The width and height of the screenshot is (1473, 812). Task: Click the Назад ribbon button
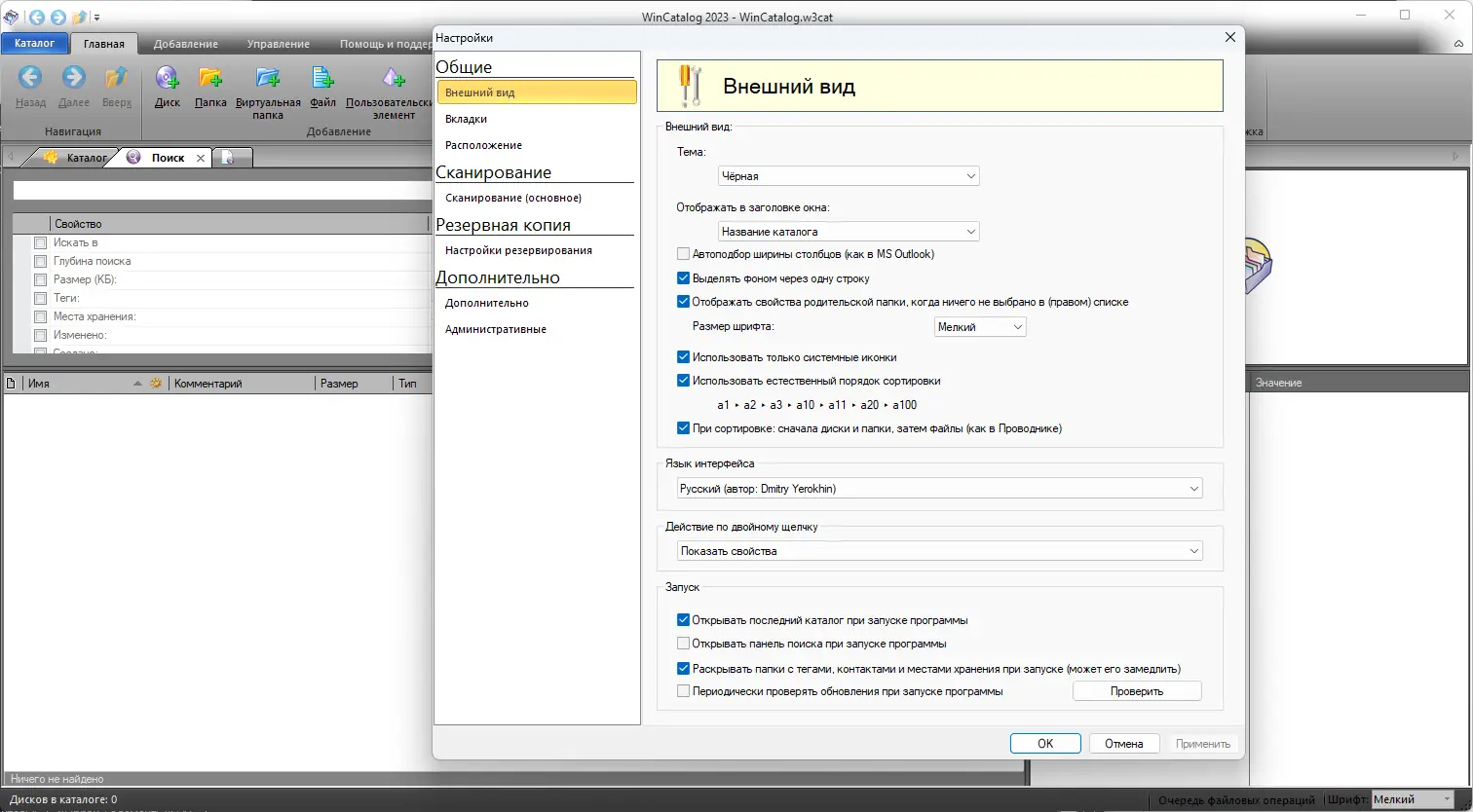31,87
